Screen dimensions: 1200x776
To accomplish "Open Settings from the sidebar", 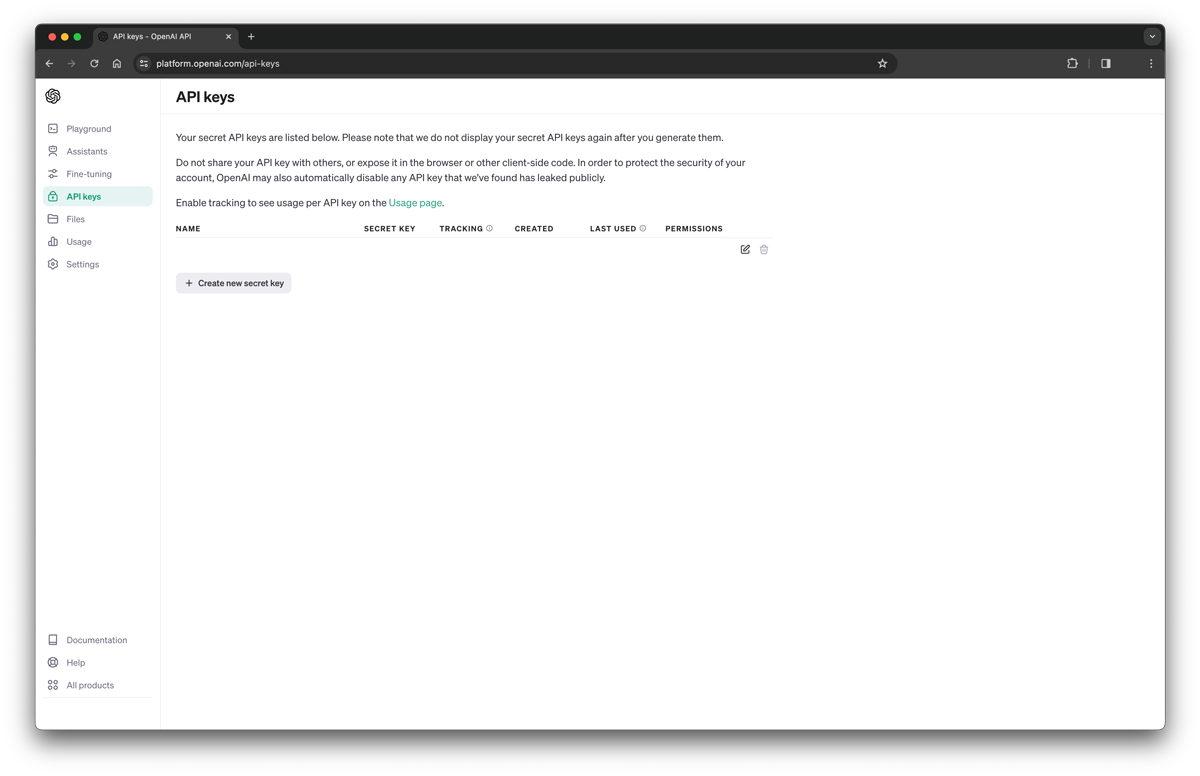I will [97, 264].
